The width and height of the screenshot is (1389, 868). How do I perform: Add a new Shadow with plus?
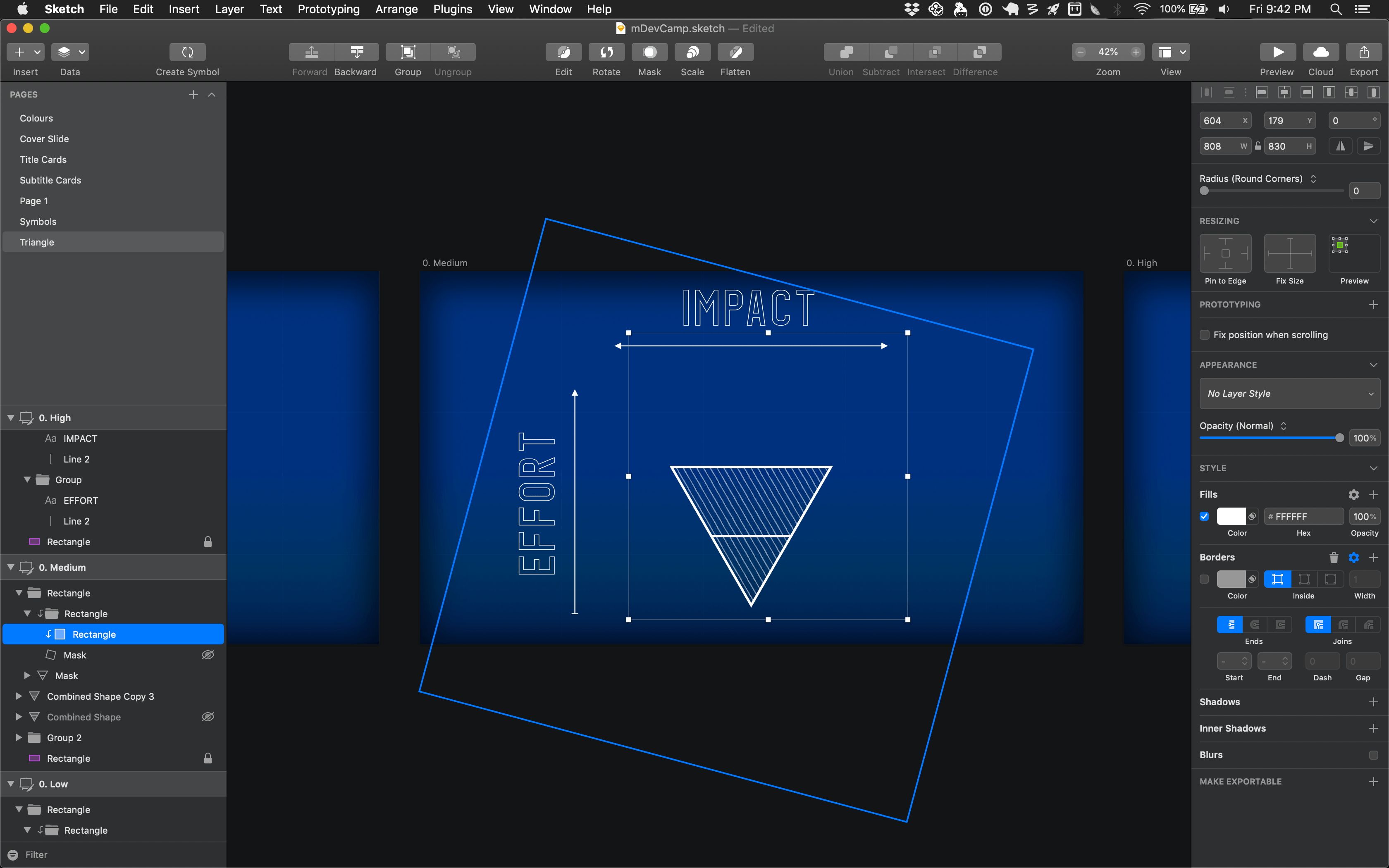click(1373, 702)
